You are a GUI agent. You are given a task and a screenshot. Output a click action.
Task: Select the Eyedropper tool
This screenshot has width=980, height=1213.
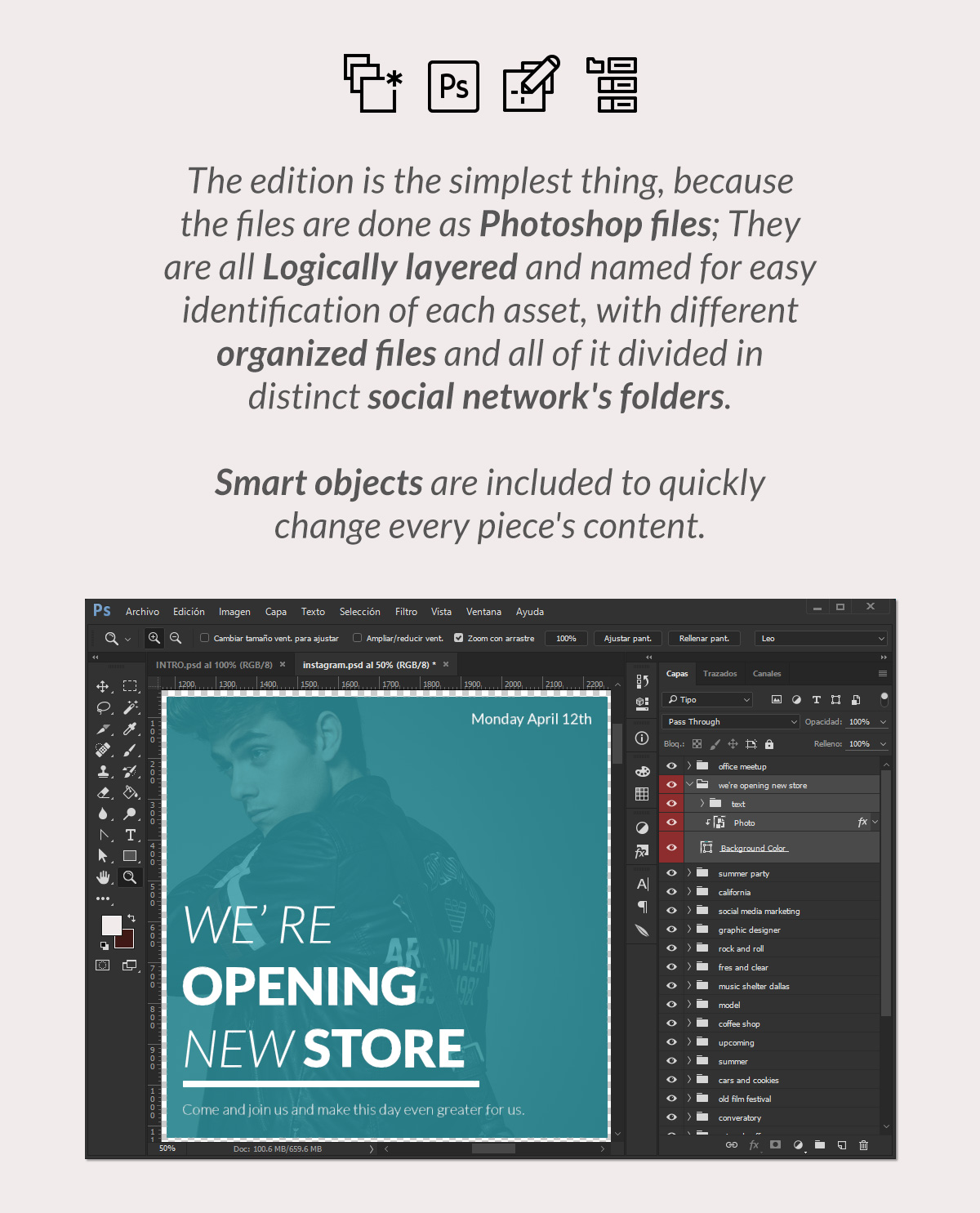(x=130, y=729)
